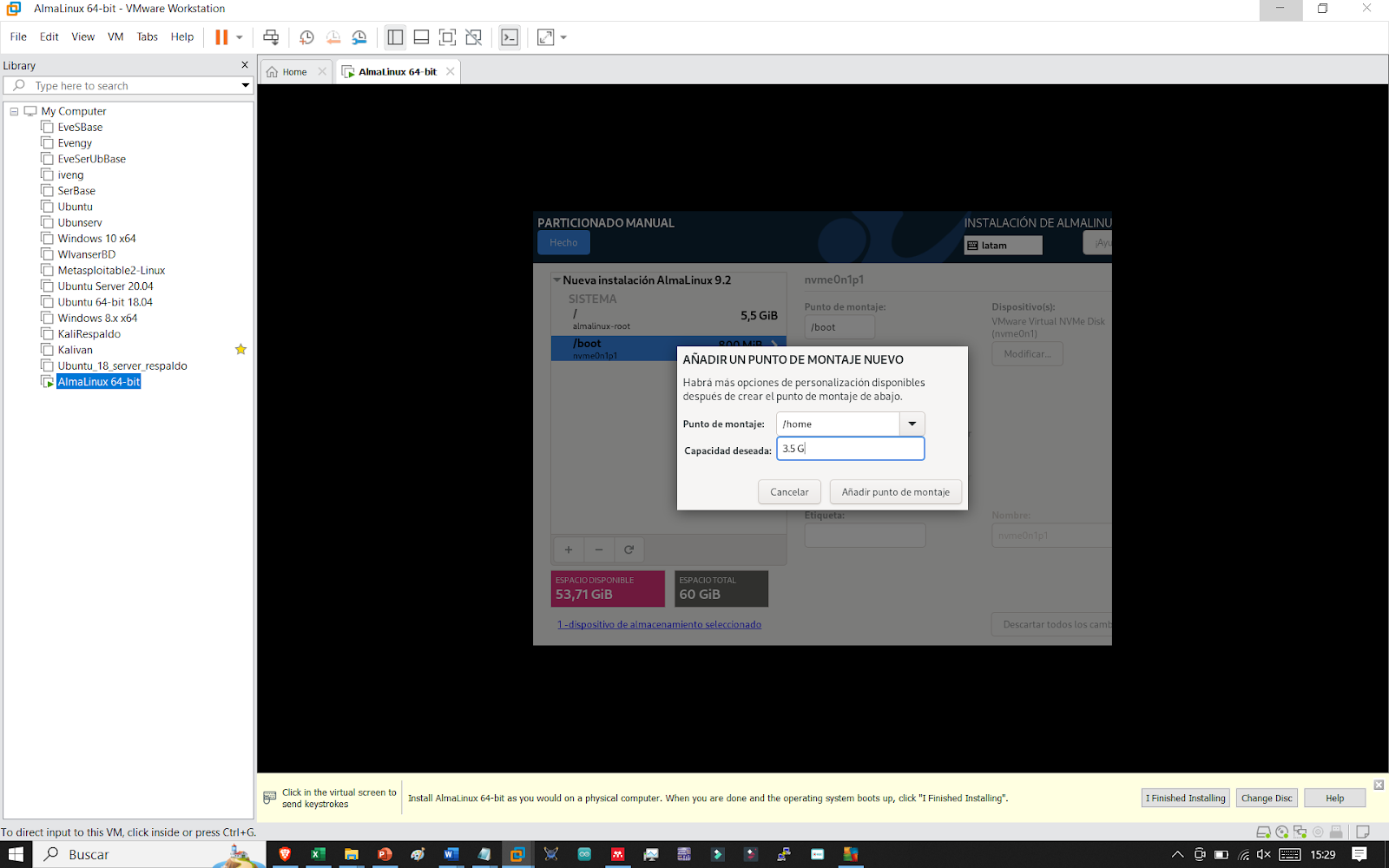The width and height of the screenshot is (1389, 868).
Task: Open Word from the taskbar
Action: pos(451,854)
